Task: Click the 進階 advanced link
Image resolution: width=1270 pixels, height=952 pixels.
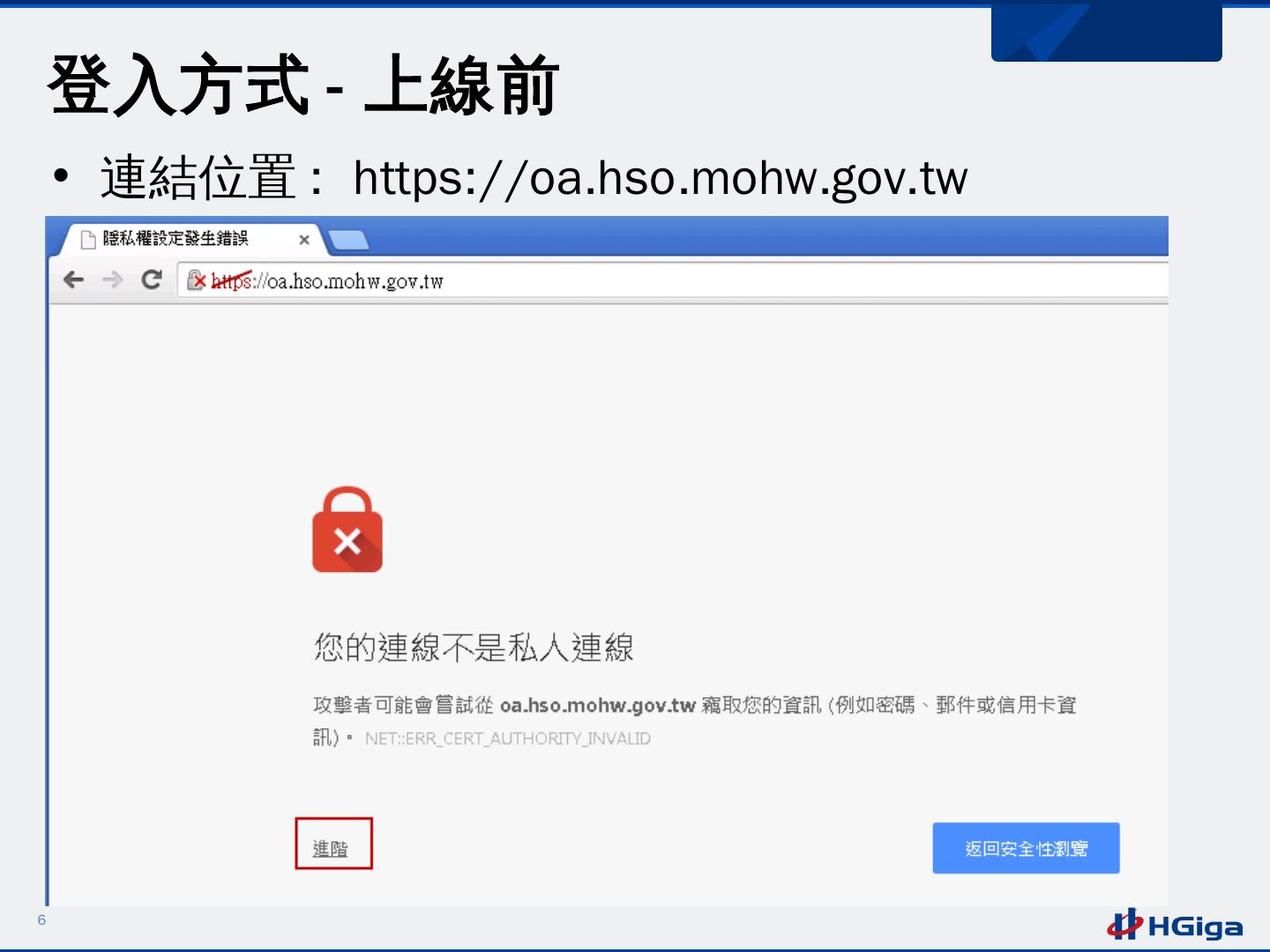Action: coord(331,849)
